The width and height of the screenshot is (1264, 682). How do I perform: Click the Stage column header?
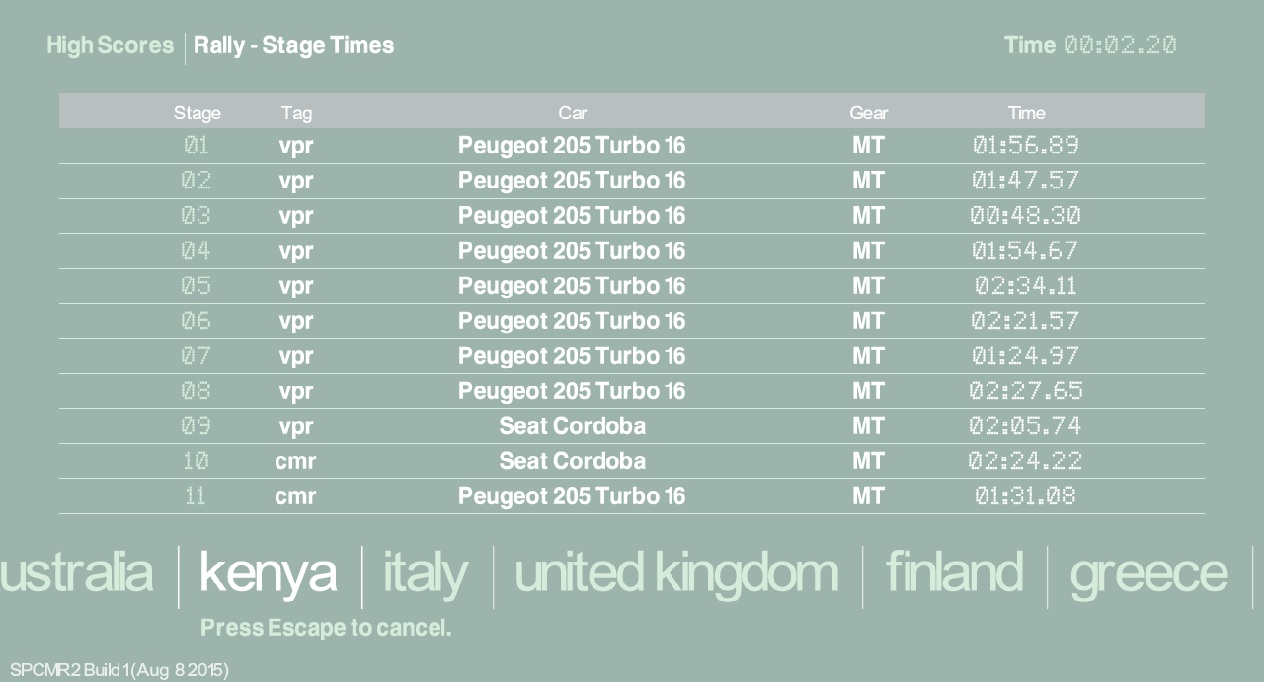point(197,113)
